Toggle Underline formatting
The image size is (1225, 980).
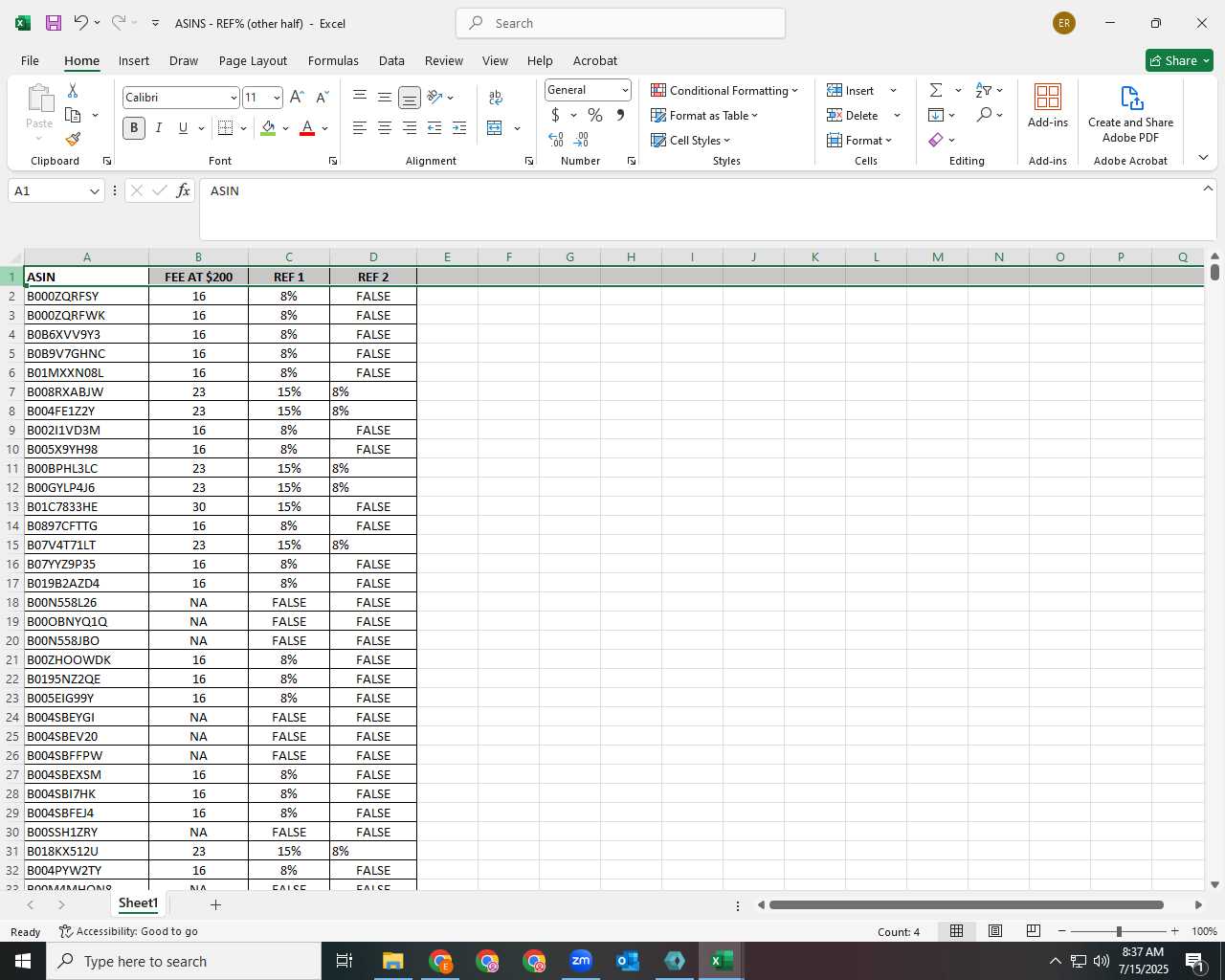click(x=183, y=127)
